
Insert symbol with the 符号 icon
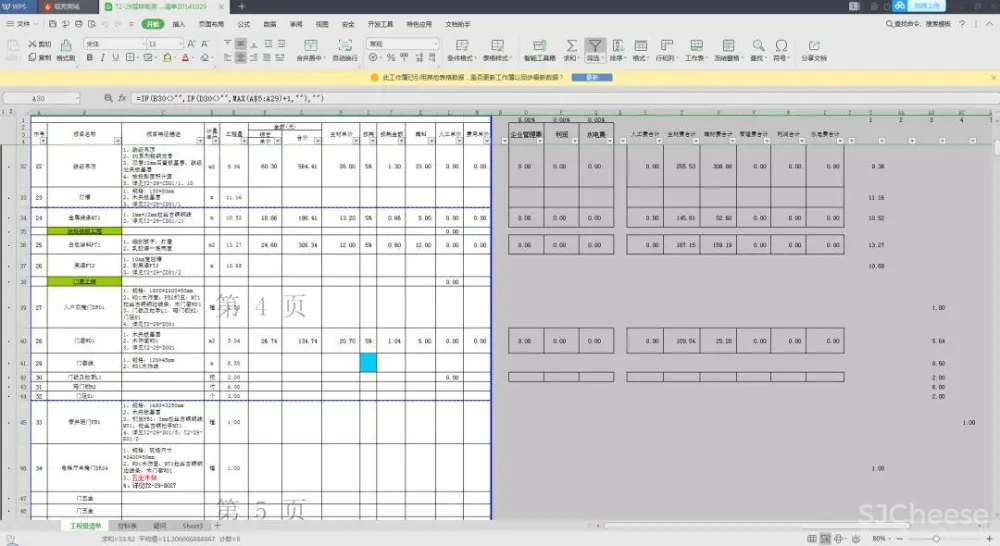pos(780,46)
